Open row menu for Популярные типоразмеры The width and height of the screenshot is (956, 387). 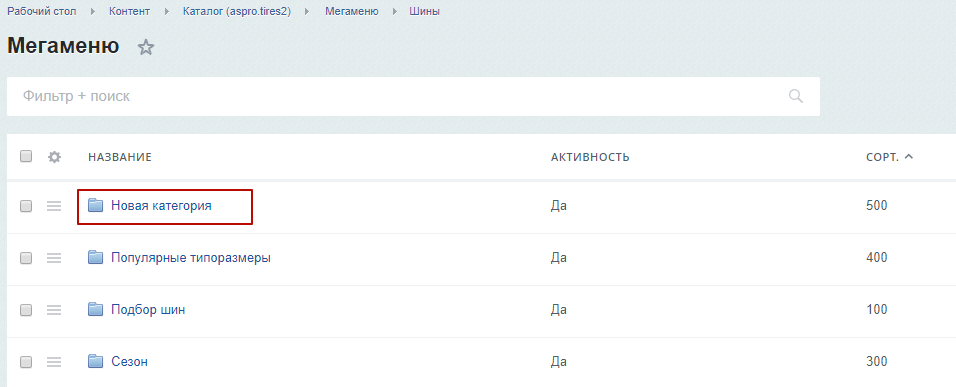pyautogui.click(x=54, y=258)
